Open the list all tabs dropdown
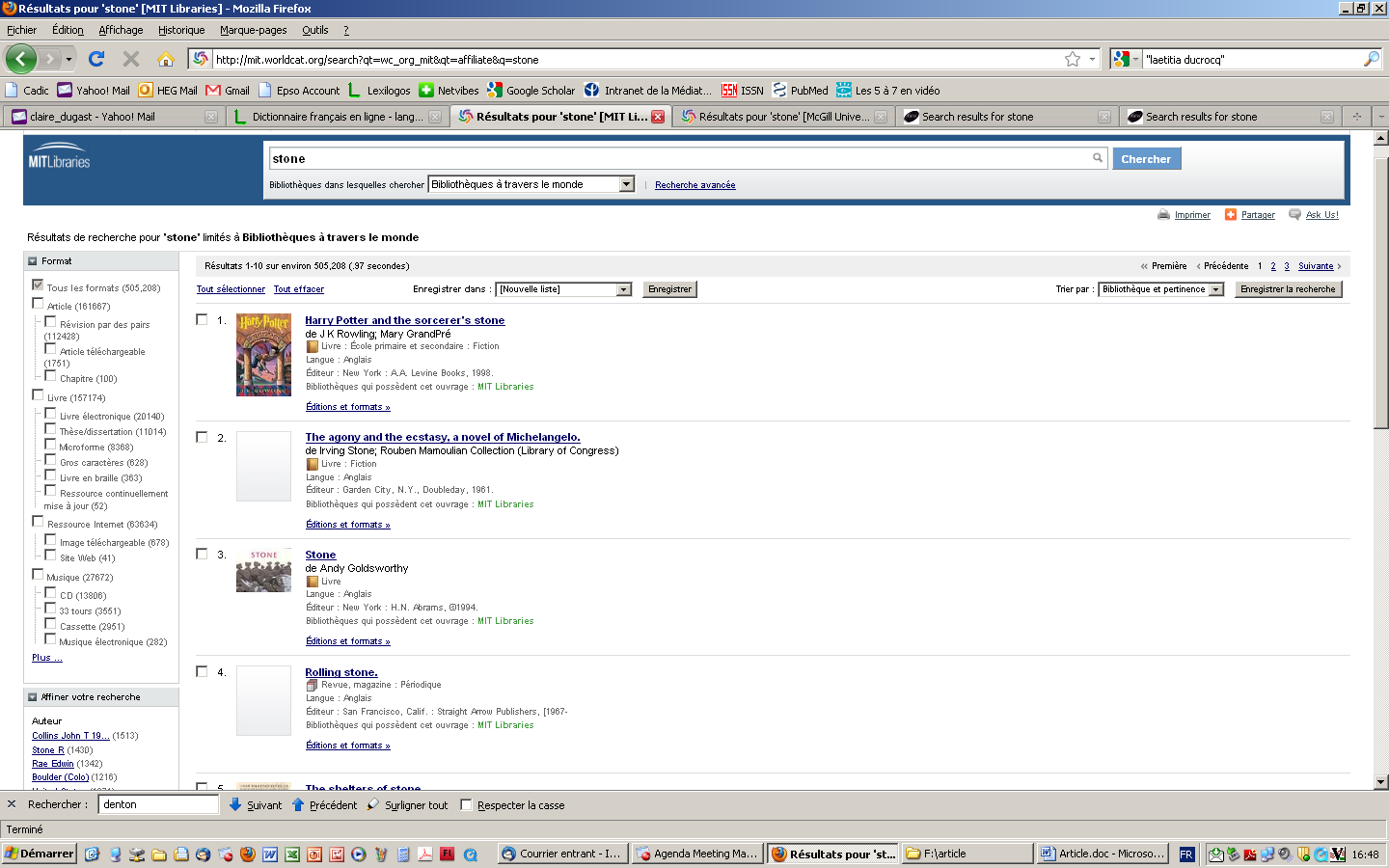 click(1380, 117)
